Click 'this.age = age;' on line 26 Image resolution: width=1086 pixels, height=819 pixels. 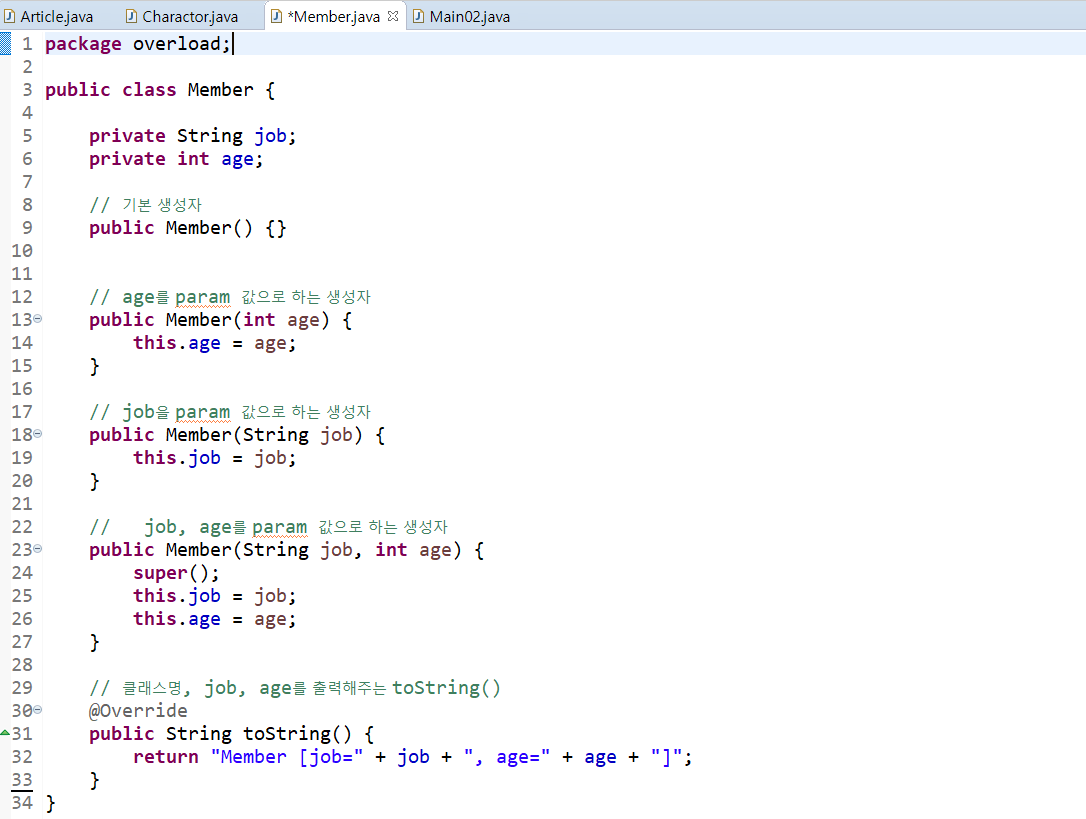click(215, 619)
